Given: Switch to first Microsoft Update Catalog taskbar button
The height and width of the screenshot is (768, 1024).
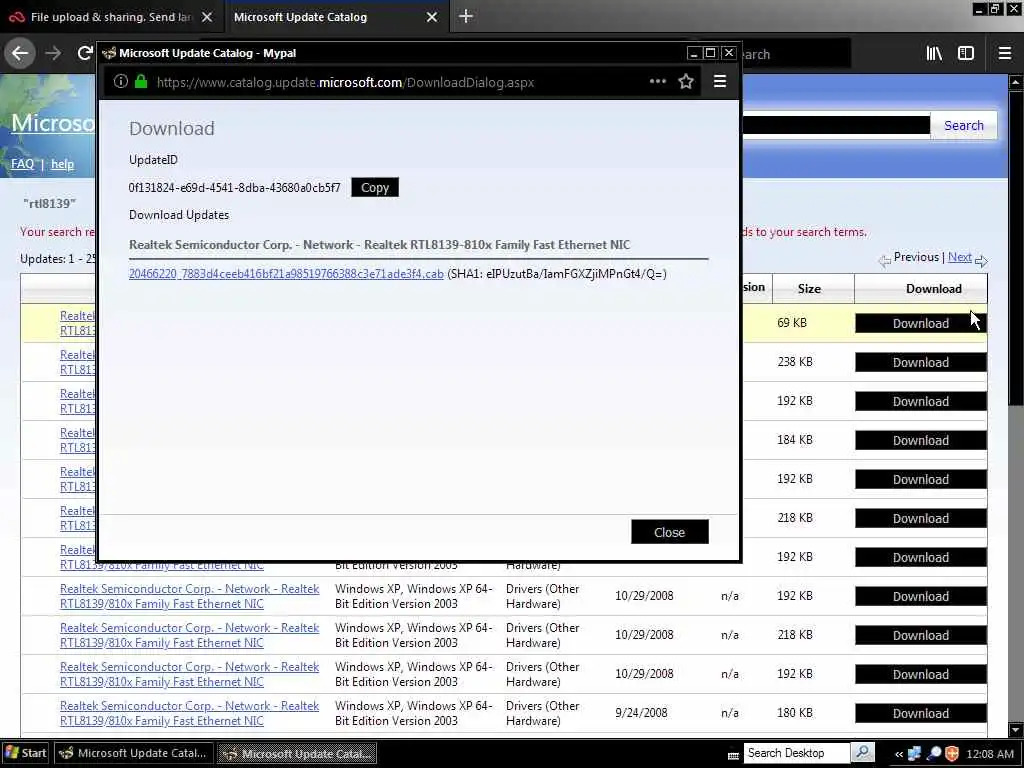Looking at the screenshot, I should (135, 753).
